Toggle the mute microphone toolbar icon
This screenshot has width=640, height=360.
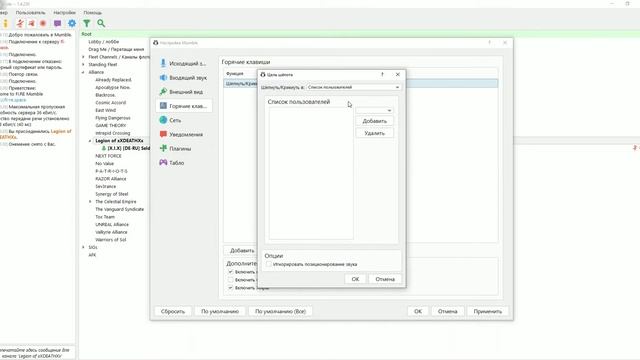(20, 23)
